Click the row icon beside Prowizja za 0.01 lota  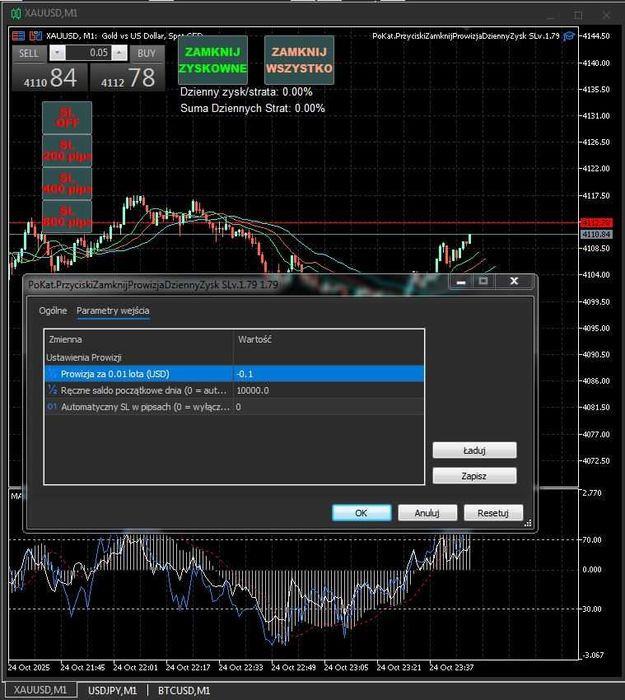point(52,374)
